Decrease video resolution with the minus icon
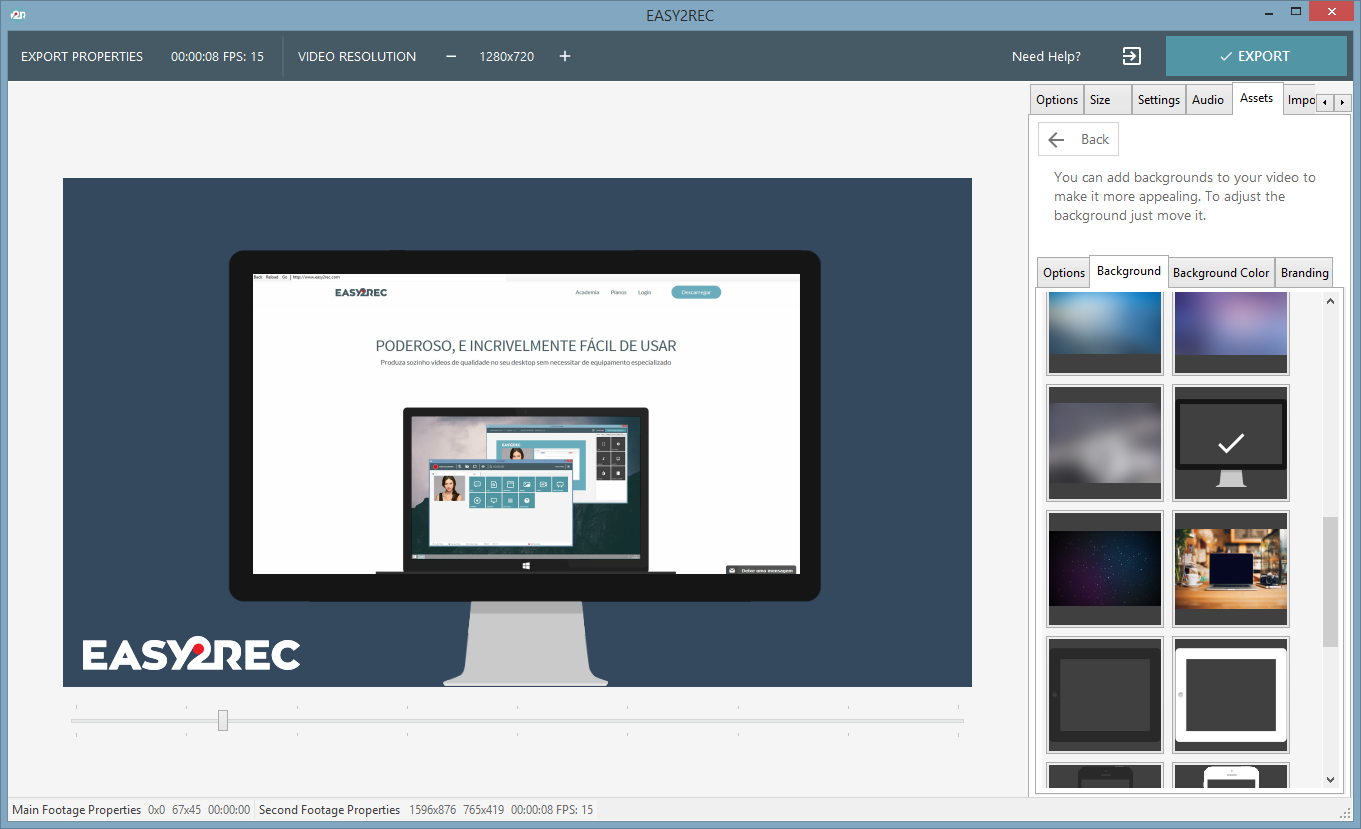 [x=451, y=56]
